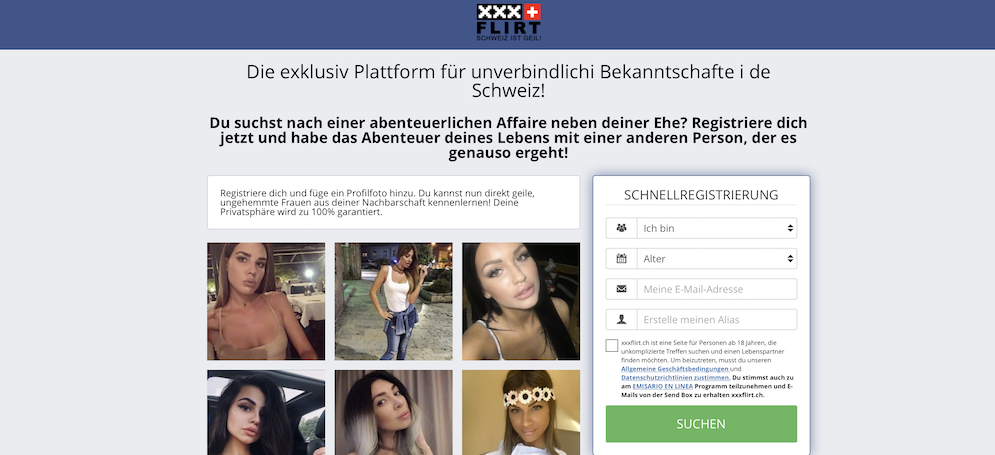The image size is (995, 455).
Task: Focus the Erstelle meinen Alias field
Action: click(717, 319)
